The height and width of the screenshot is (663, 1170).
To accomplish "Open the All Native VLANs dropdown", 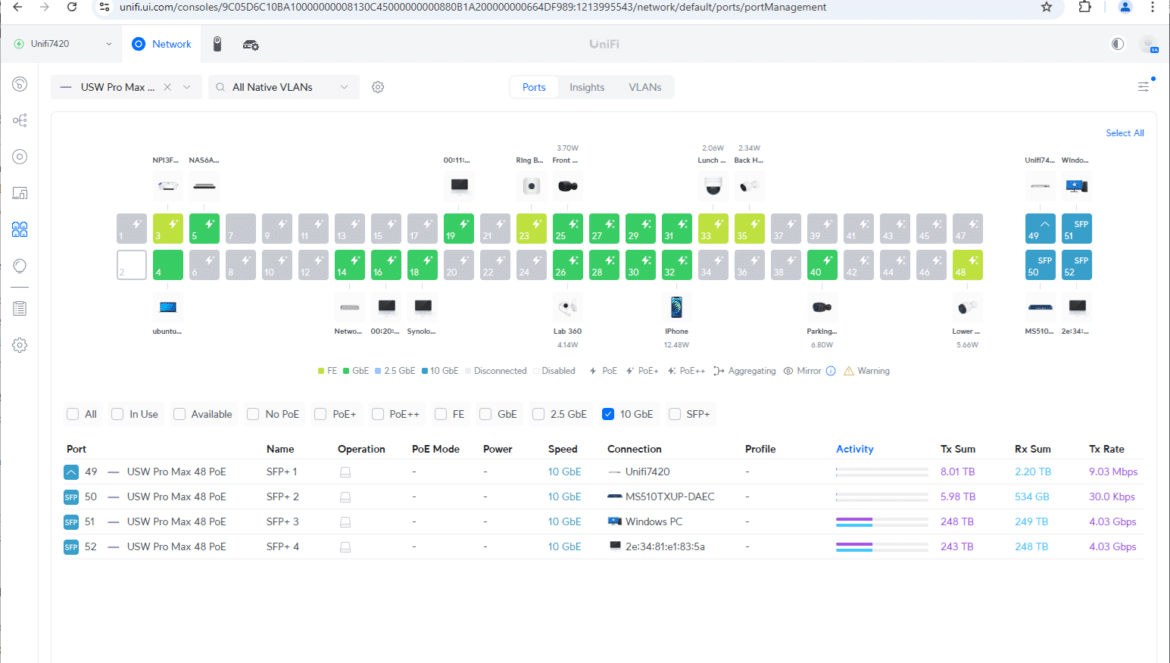I will click(x=284, y=87).
